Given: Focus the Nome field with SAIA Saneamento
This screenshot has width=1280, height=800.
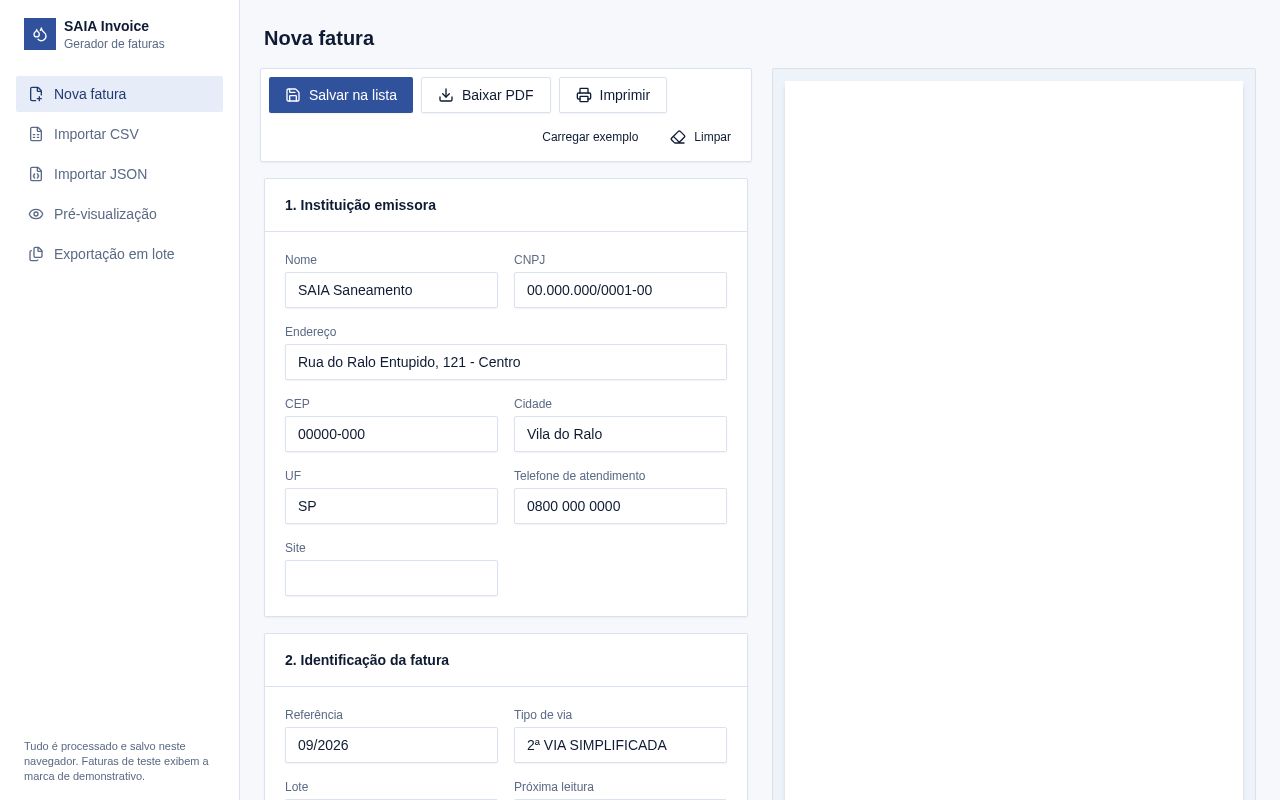Looking at the screenshot, I should tap(391, 290).
